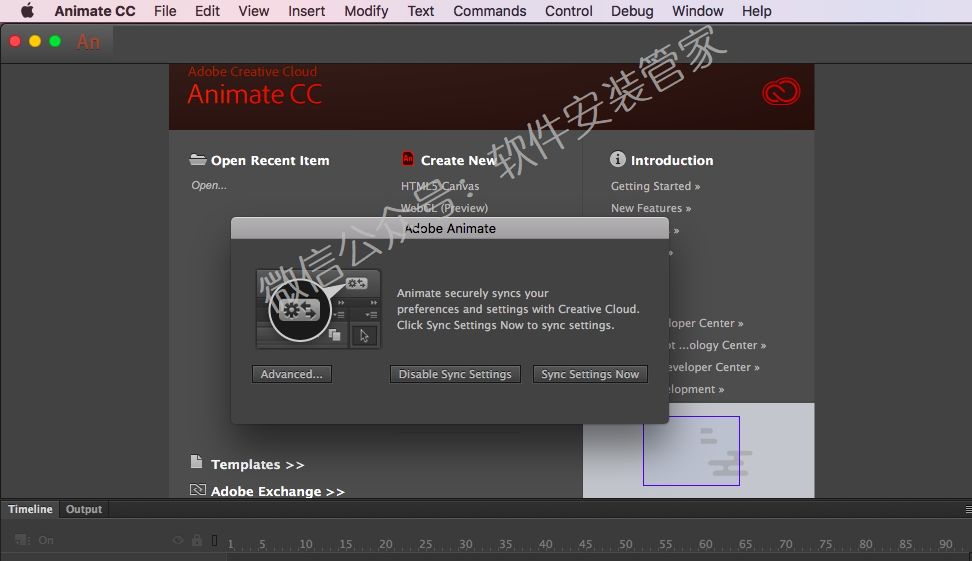Open the Help menu

[756, 11]
